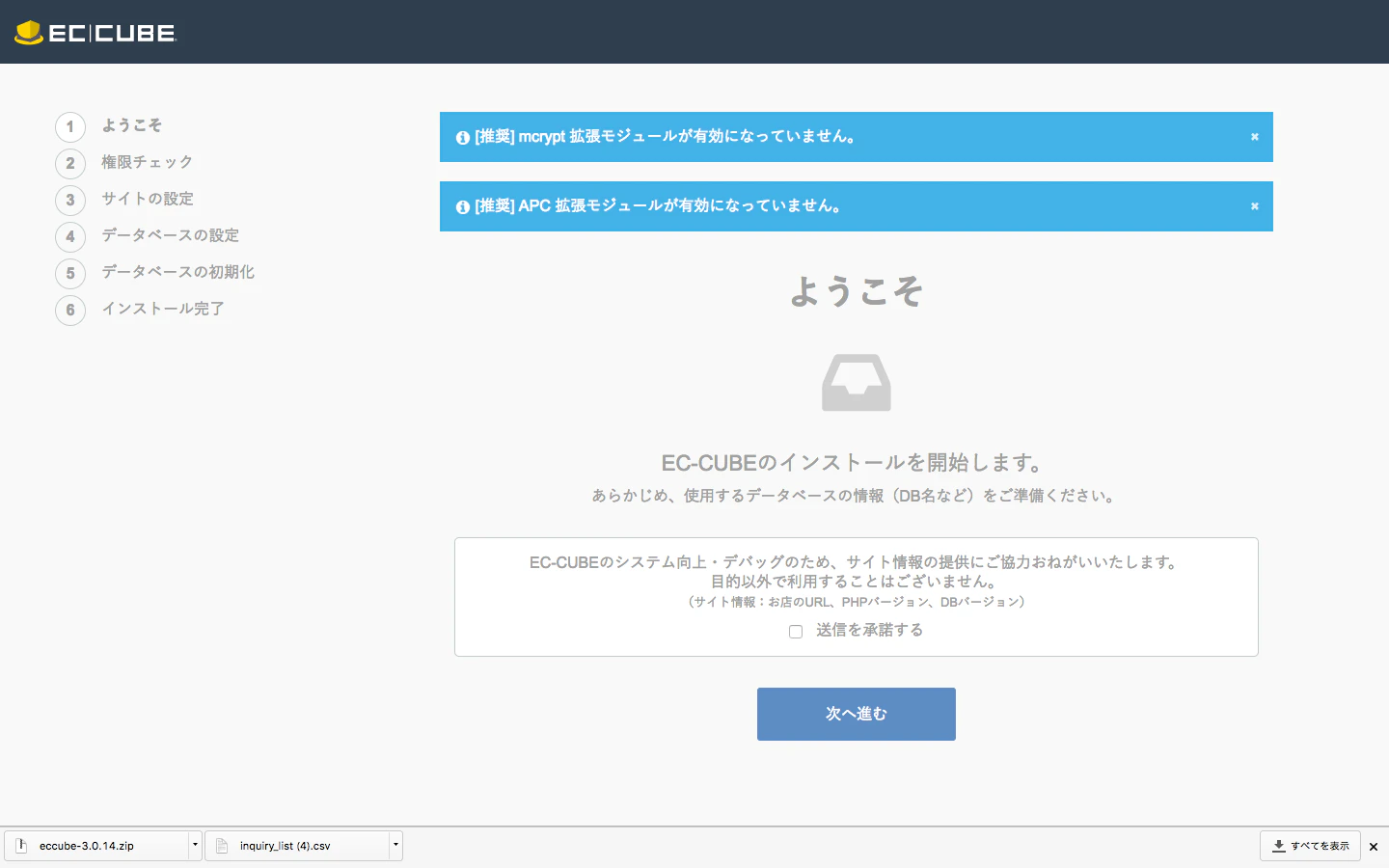The width and height of the screenshot is (1389, 868).
Task: Click the インストール完了 step label
Action: [x=163, y=309]
